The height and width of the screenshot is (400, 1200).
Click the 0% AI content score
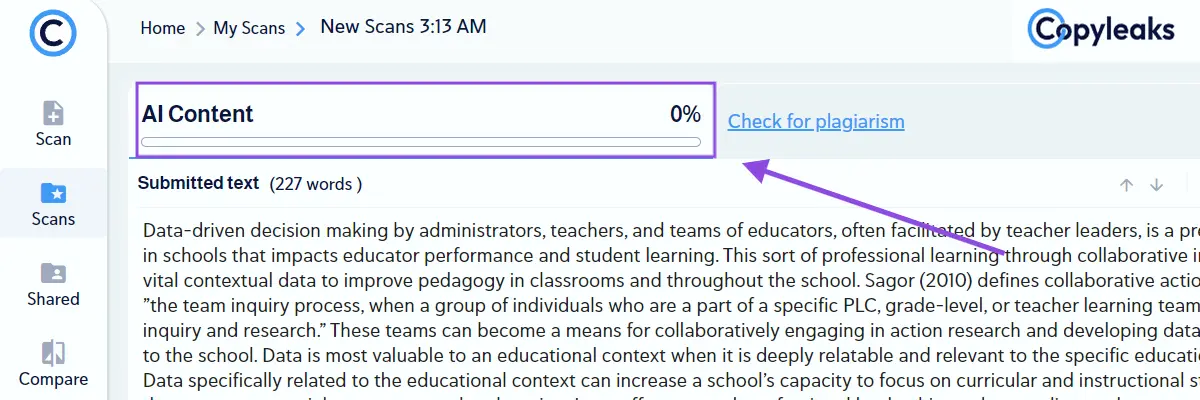click(685, 114)
